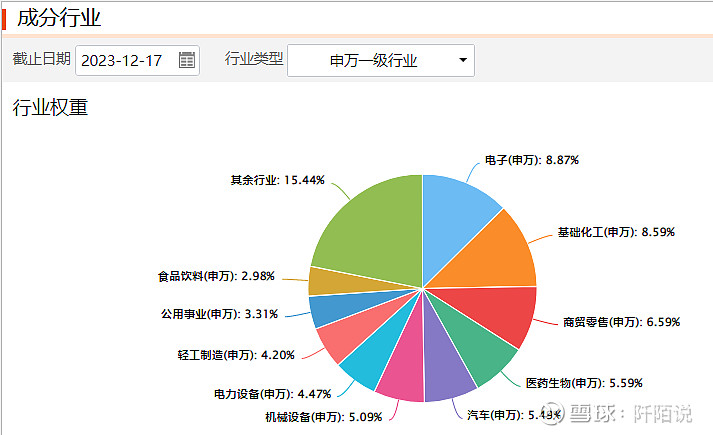Click the label 商贸零售(申万): 6.59%
The height and width of the screenshot is (435, 713).
pyautogui.click(x=622, y=322)
